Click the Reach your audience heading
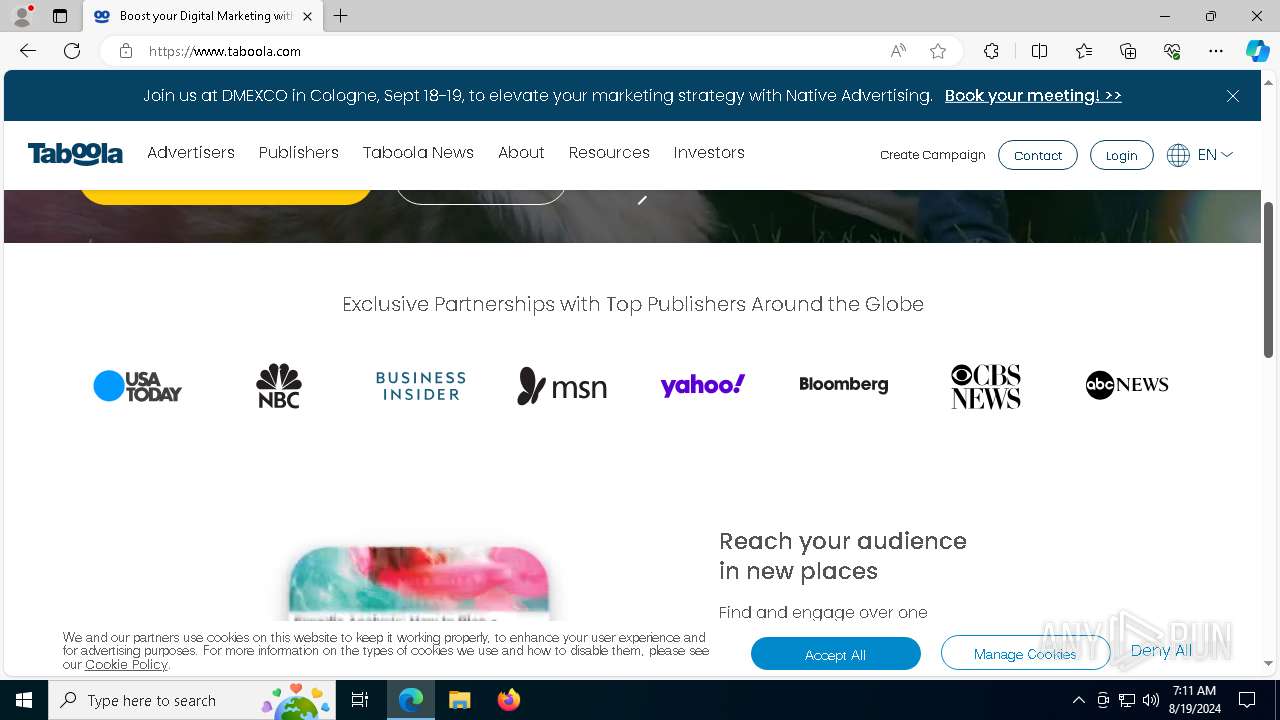Image resolution: width=1280 pixels, height=720 pixels. click(x=843, y=556)
